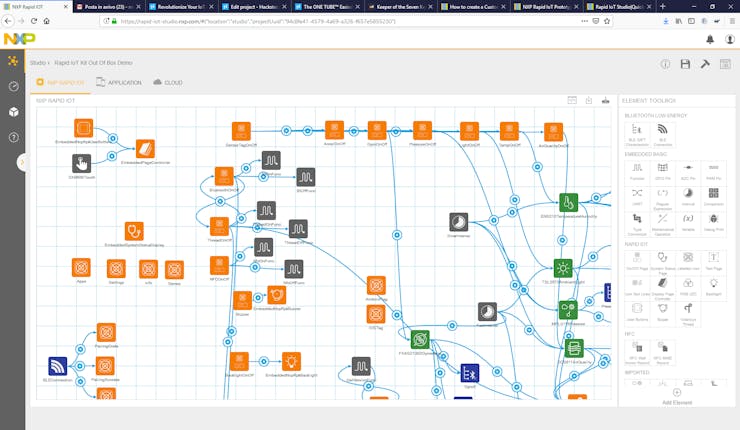This screenshot has height=430, width=740.
Task: Pick GPIO Pin element in toolbox
Action: [663, 171]
